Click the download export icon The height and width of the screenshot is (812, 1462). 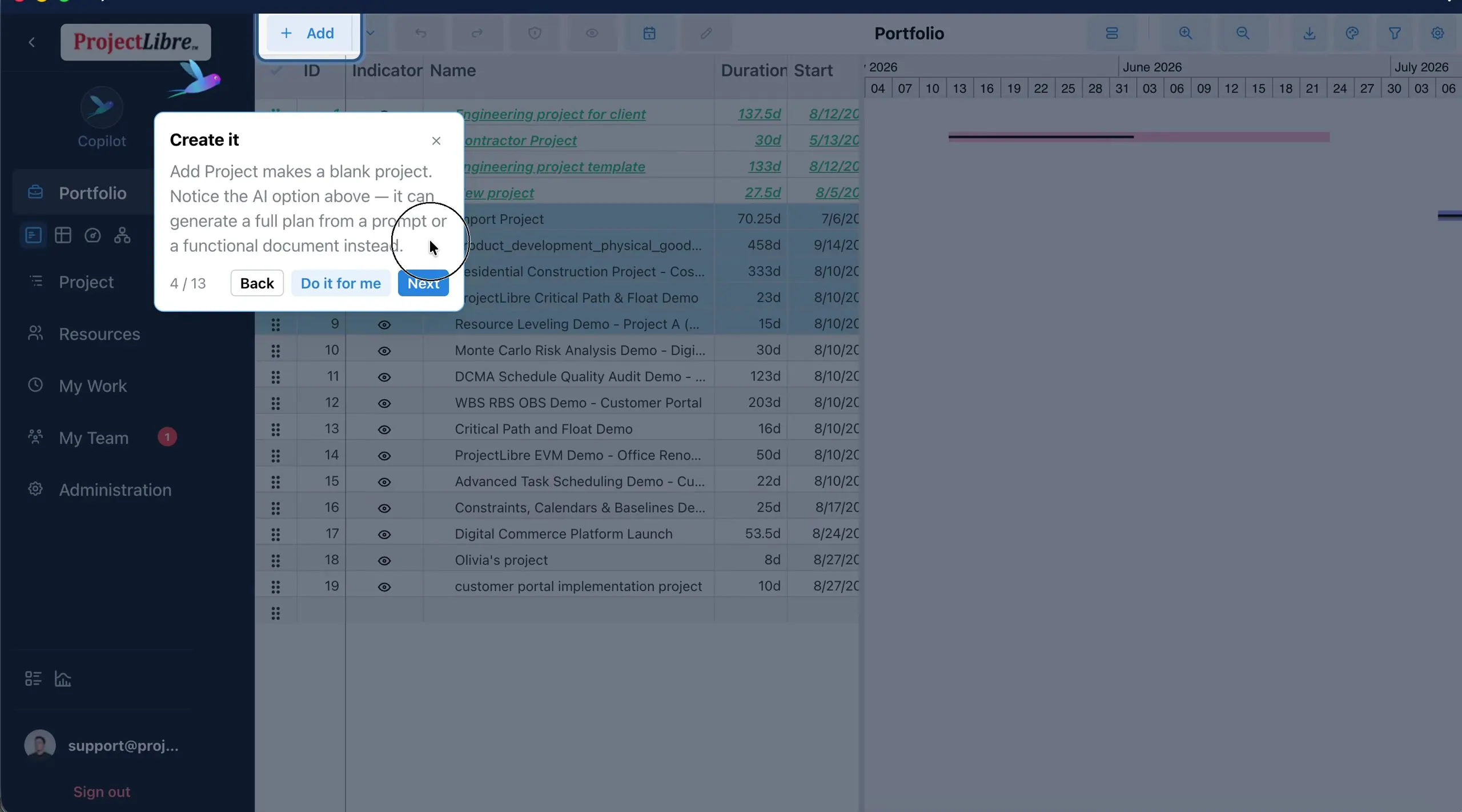click(1310, 33)
